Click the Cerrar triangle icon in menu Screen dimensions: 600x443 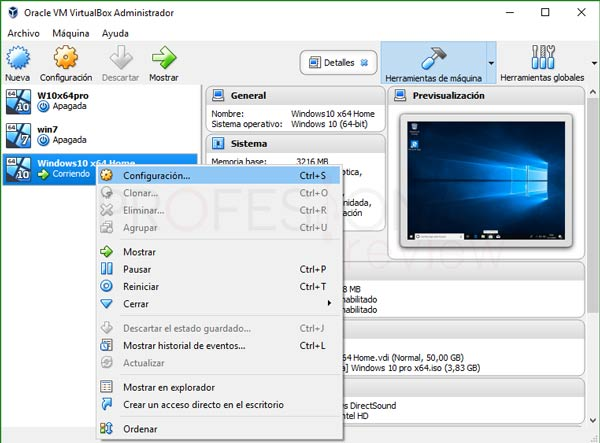(106, 303)
